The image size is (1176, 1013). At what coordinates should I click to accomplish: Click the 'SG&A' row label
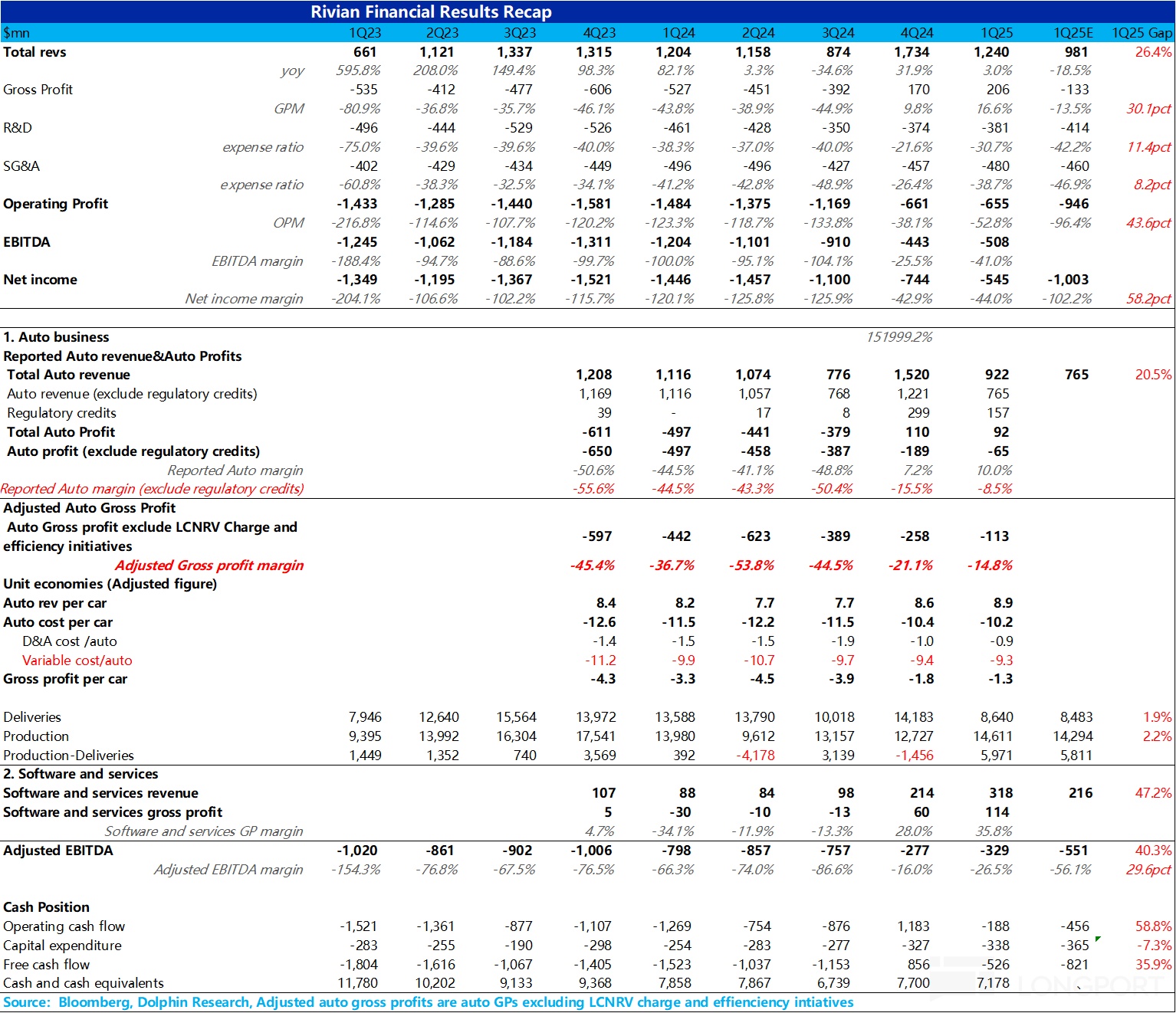click(x=21, y=166)
